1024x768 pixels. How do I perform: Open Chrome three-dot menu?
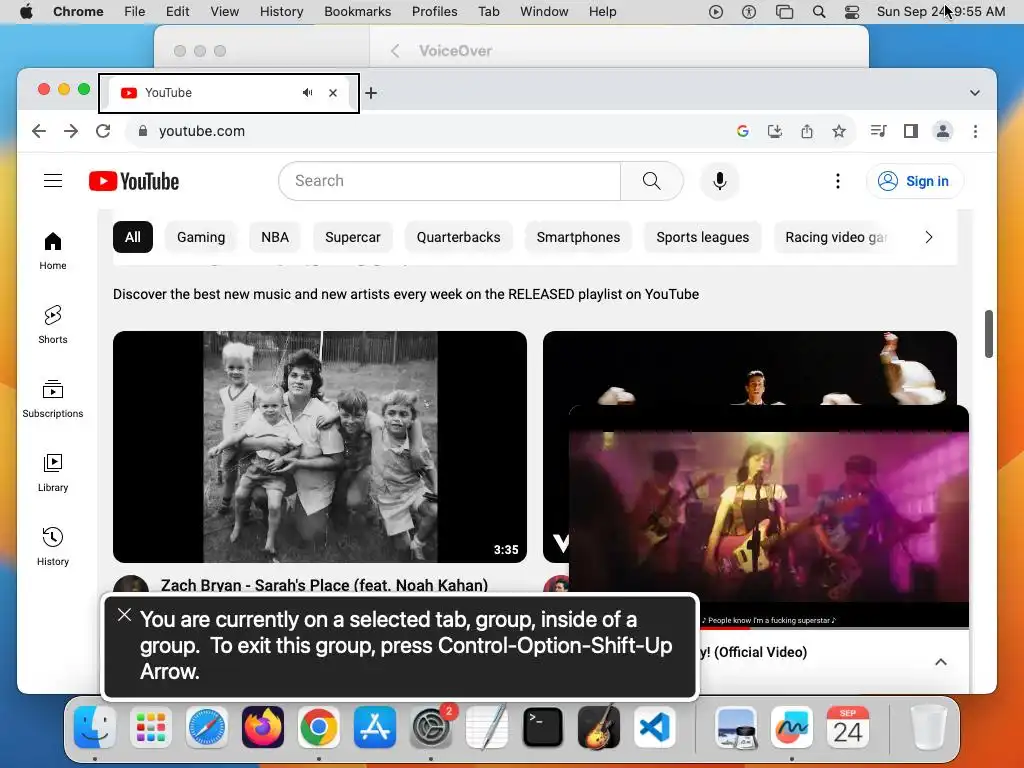point(975,131)
